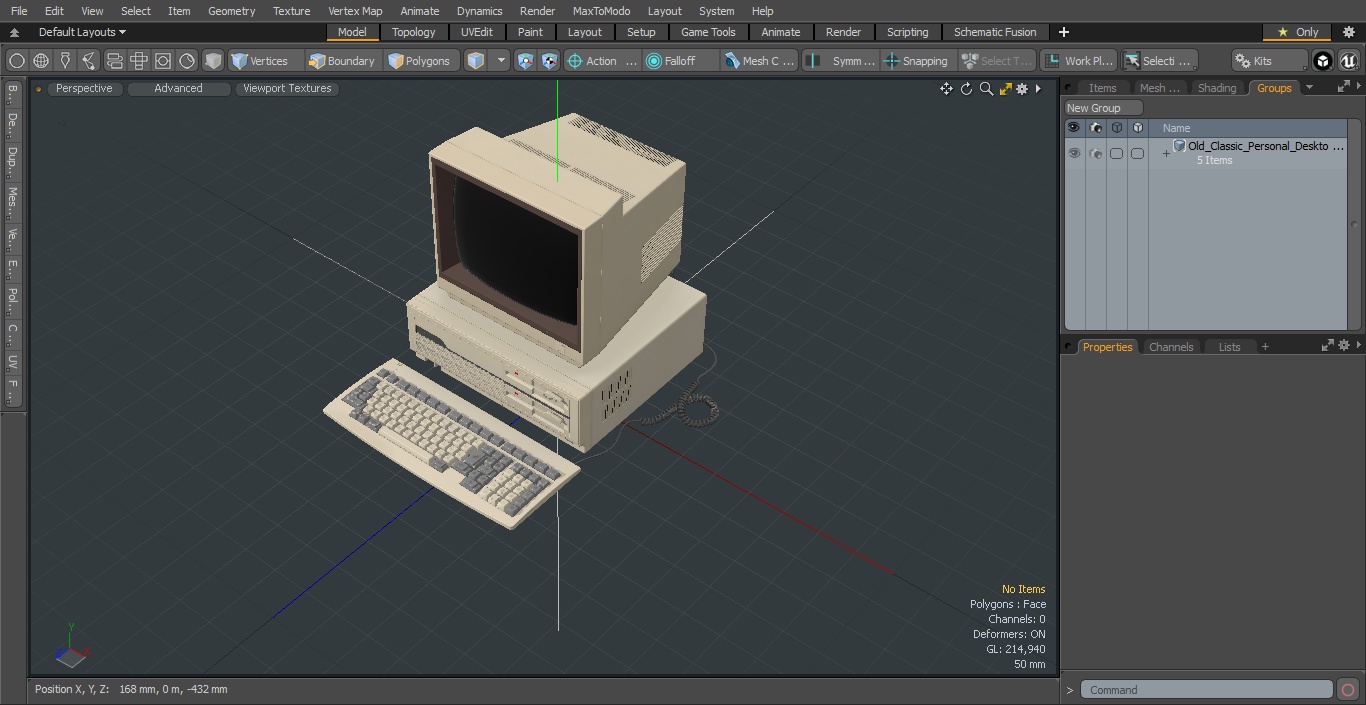Select the curve tool icon beside the pen
Screen dimensions: 1366x705
click(x=89, y=61)
